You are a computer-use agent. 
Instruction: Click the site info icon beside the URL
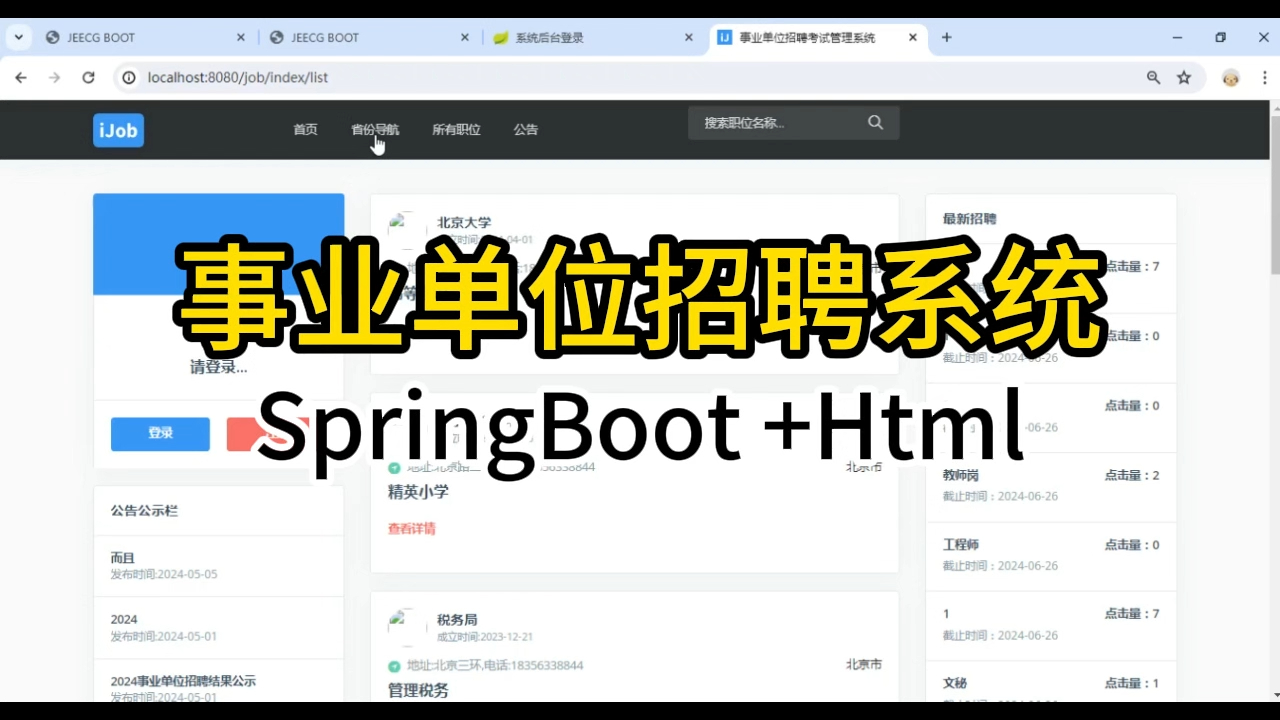pos(130,77)
